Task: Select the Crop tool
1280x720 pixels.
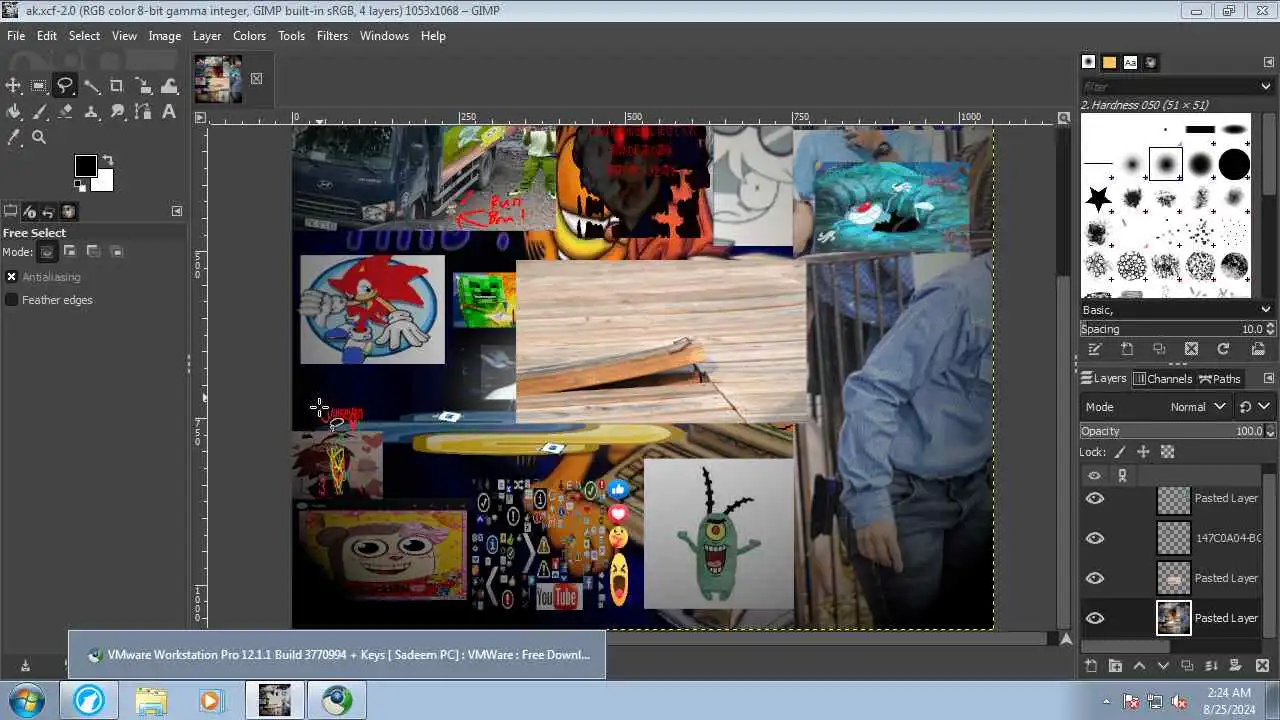Action: (117, 86)
